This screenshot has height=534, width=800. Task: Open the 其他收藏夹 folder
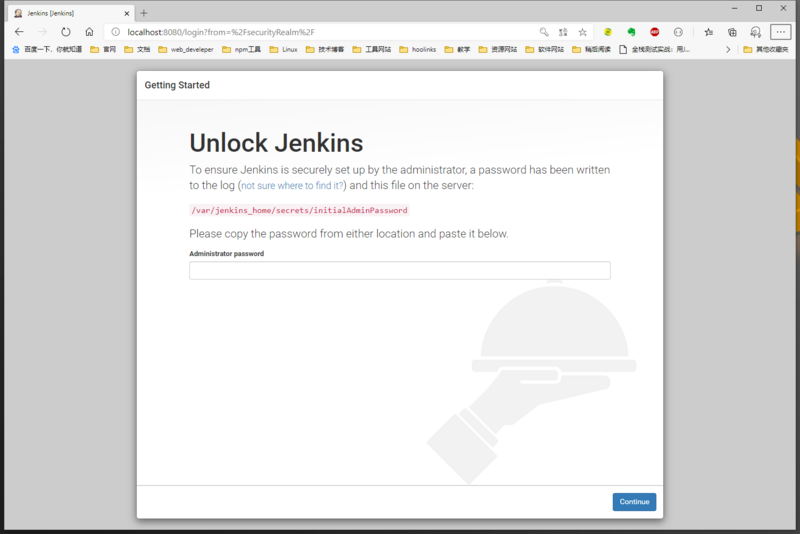(766, 49)
